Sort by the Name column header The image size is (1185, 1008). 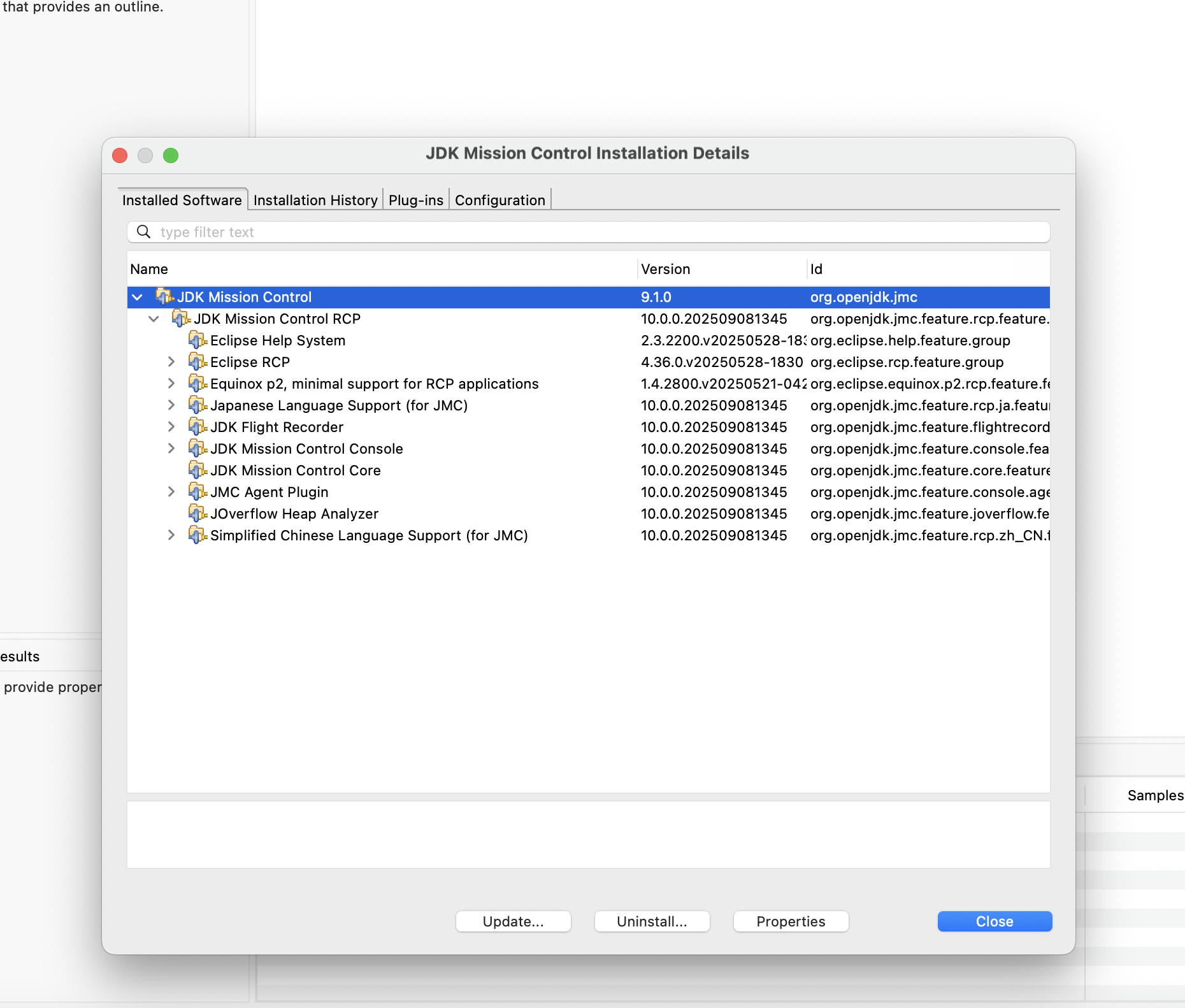point(382,269)
